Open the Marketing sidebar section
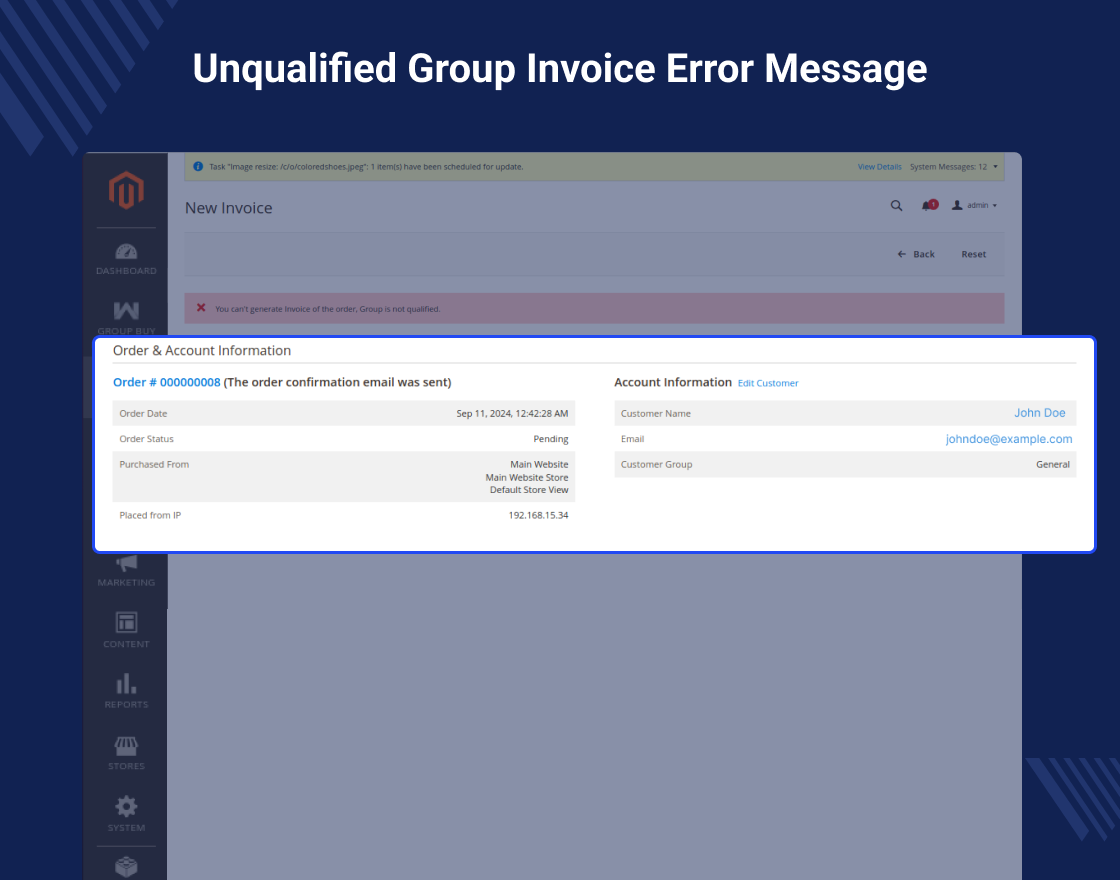Image resolution: width=1120 pixels, height=880 pixels. 126,571
